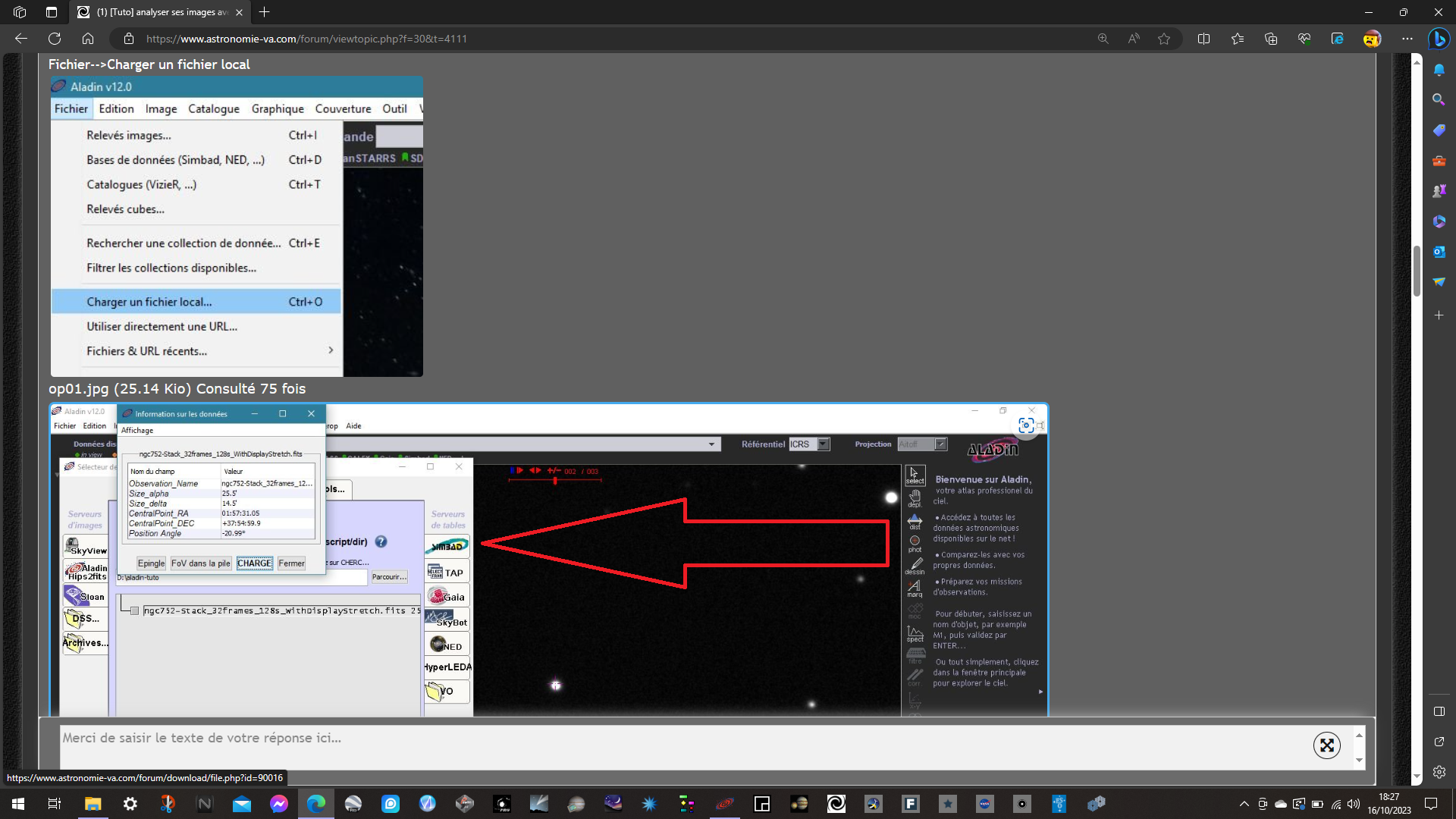Open Browser essentials heart icon
The image size is (1456, 819).
[1304, 39]
